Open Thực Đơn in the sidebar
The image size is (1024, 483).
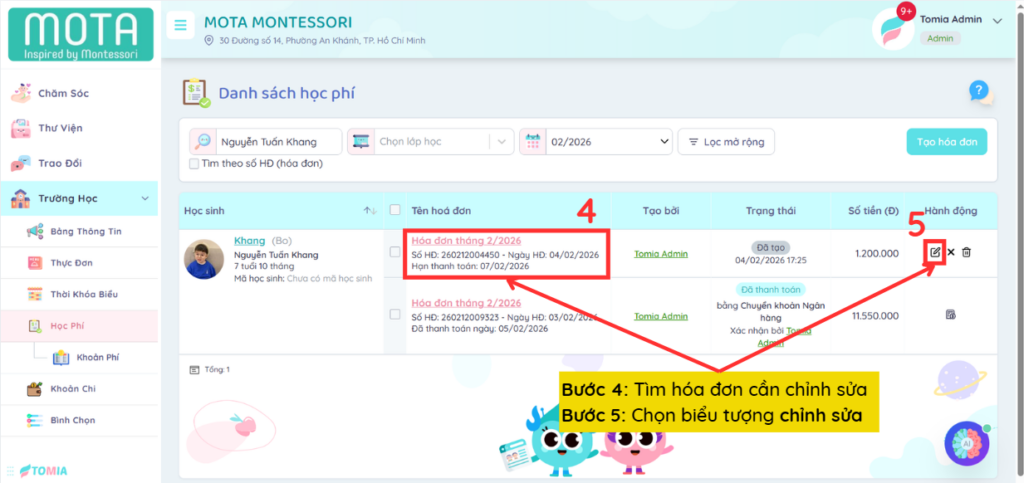tap(72, 262)
